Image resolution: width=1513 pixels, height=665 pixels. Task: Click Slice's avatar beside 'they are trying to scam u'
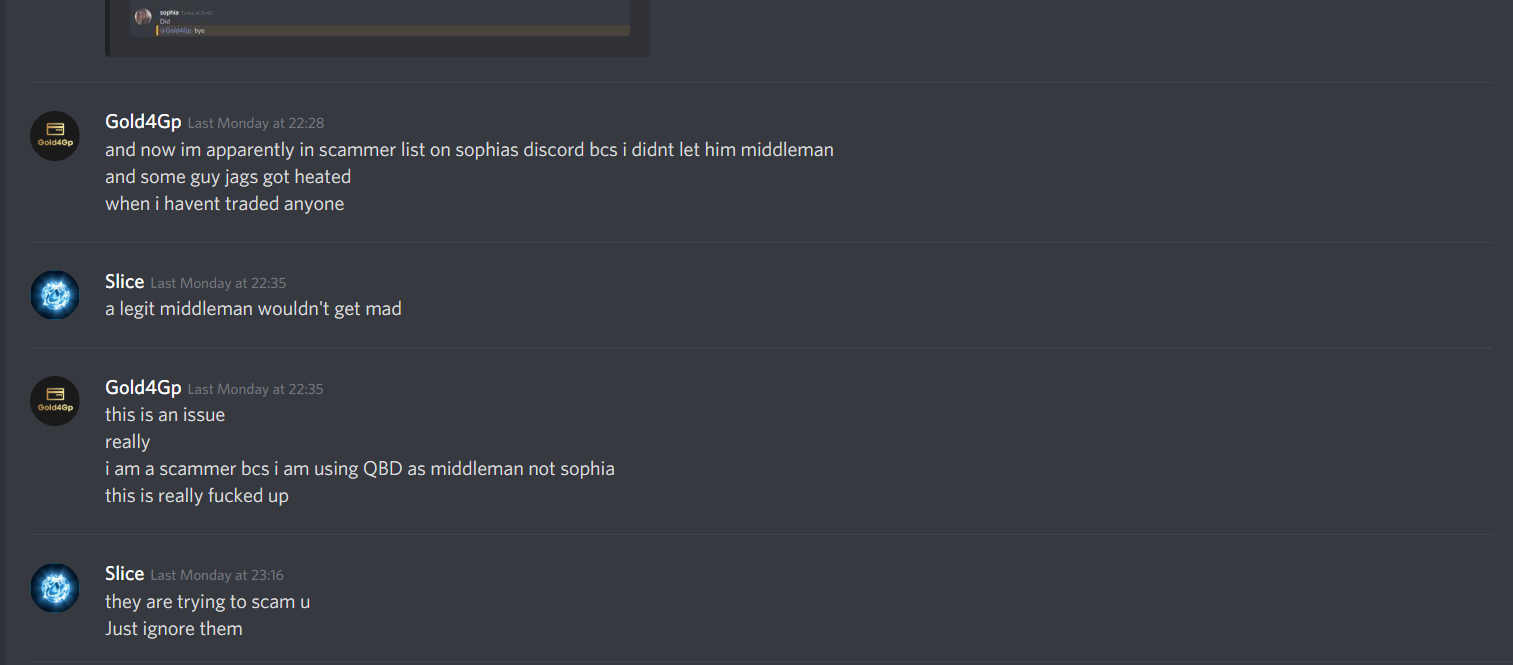point(55,587)
